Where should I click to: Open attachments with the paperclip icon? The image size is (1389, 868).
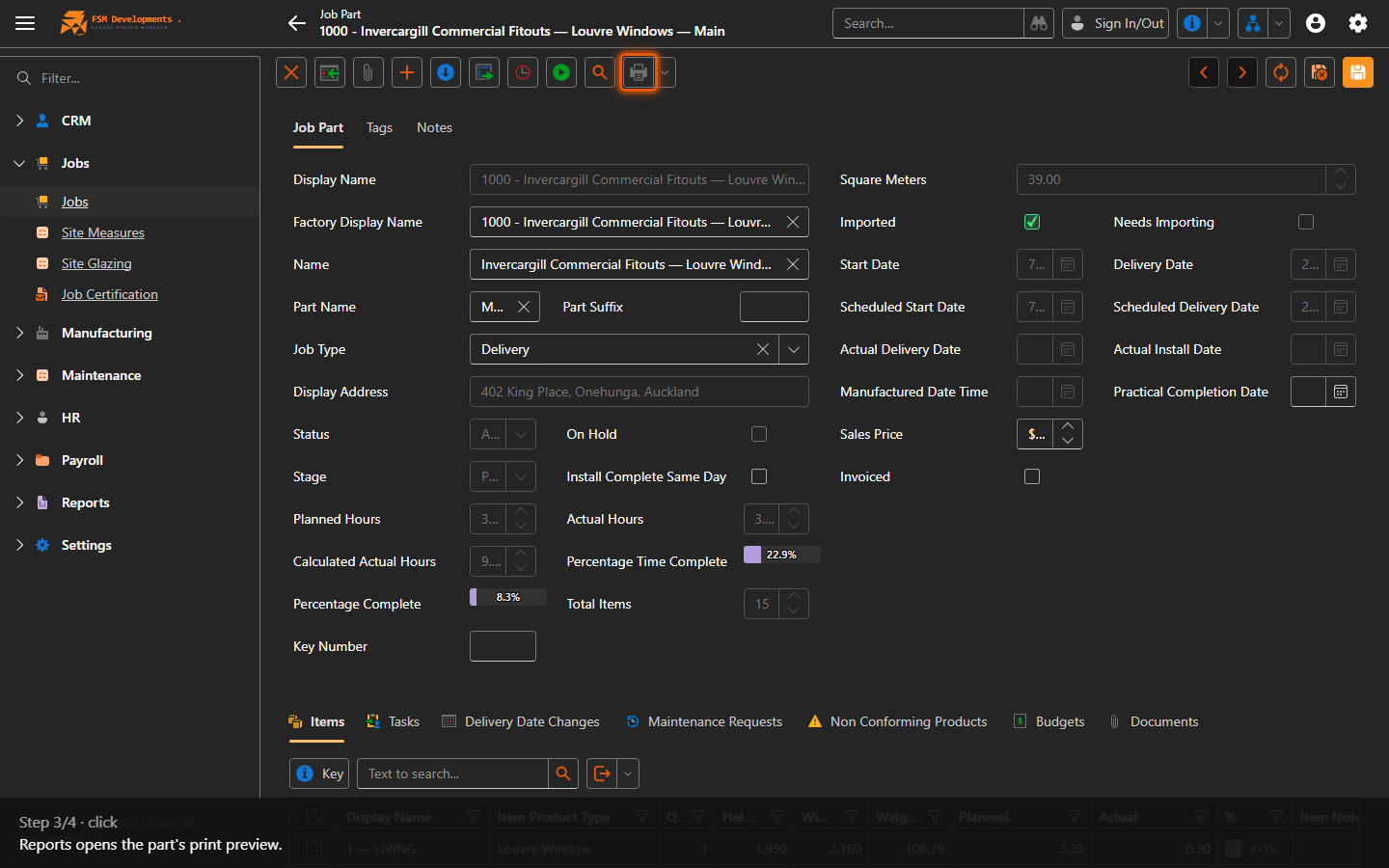pos(368,72)
